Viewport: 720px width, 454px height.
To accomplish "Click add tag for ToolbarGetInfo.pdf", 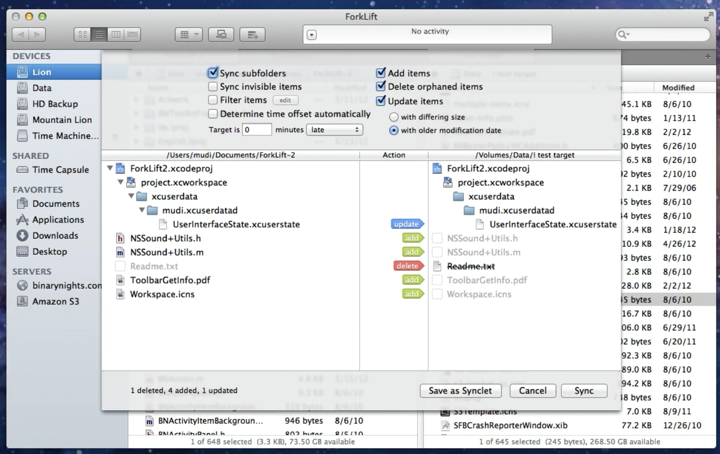I will coord(412,280).
